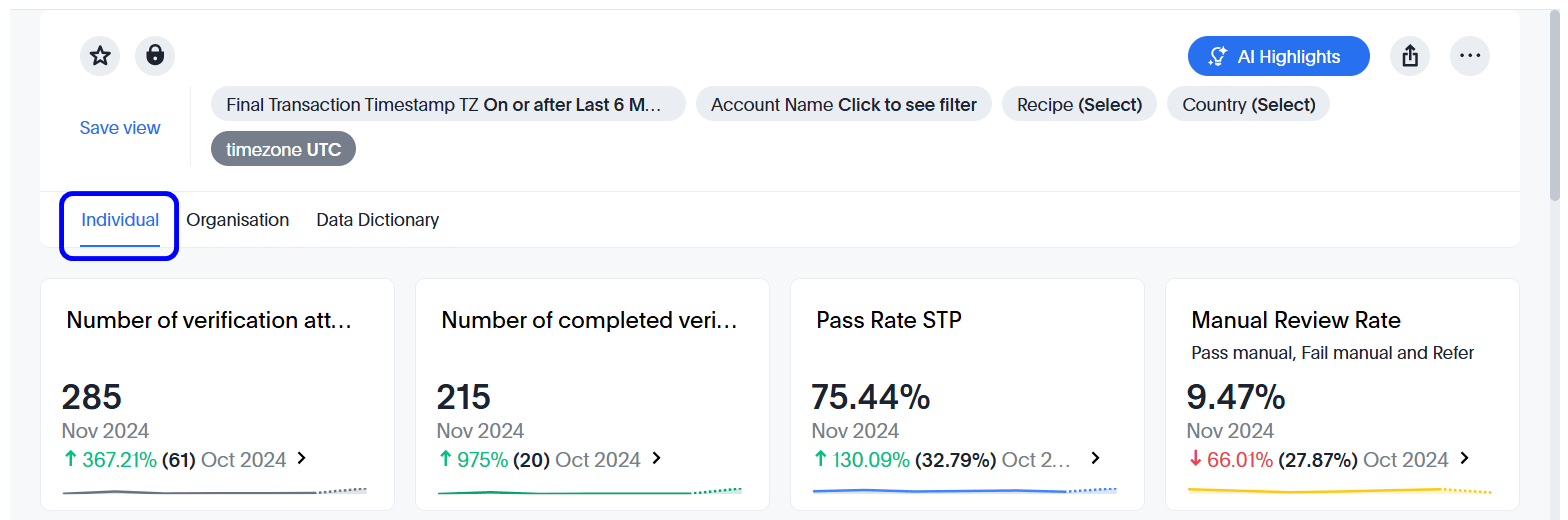The image size is (1568, 520).
Task: Open the Country filter selector
Action: pos(1248,105)
